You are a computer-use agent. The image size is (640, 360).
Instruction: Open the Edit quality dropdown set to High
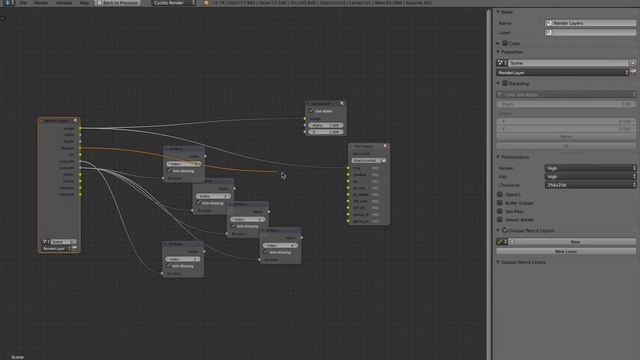[590, 176]
